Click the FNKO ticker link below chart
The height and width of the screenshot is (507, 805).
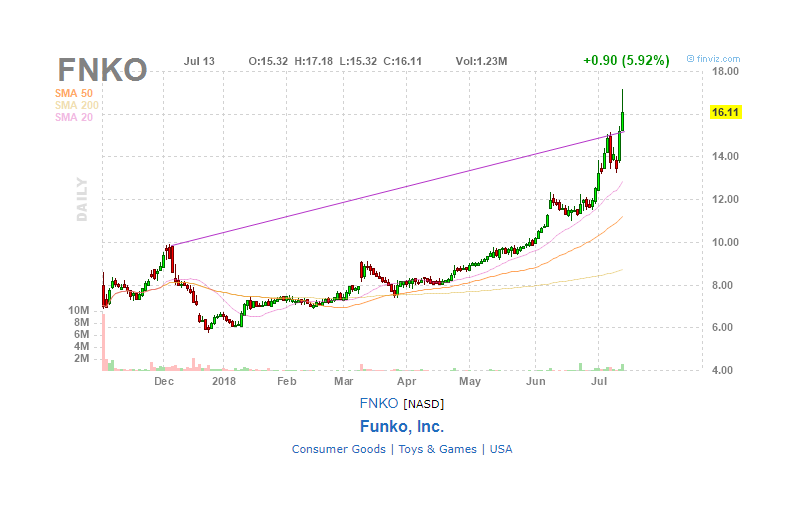(378, 403)
